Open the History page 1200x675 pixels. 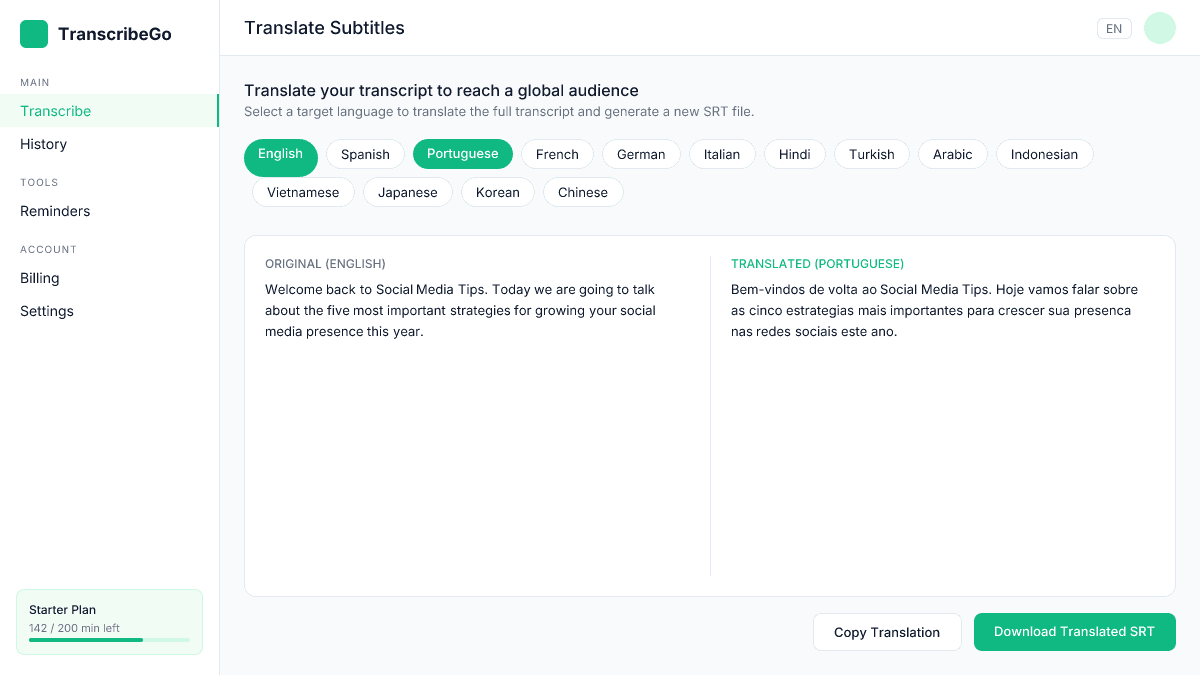pyautogui.click(x=43, y=144)
